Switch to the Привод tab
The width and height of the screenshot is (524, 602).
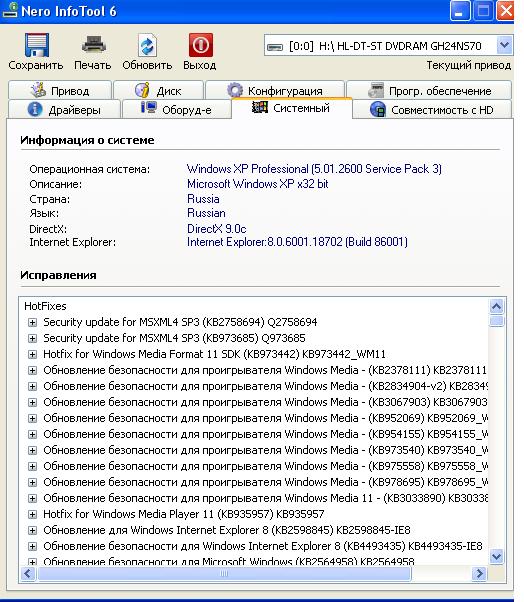coord(60,91)
